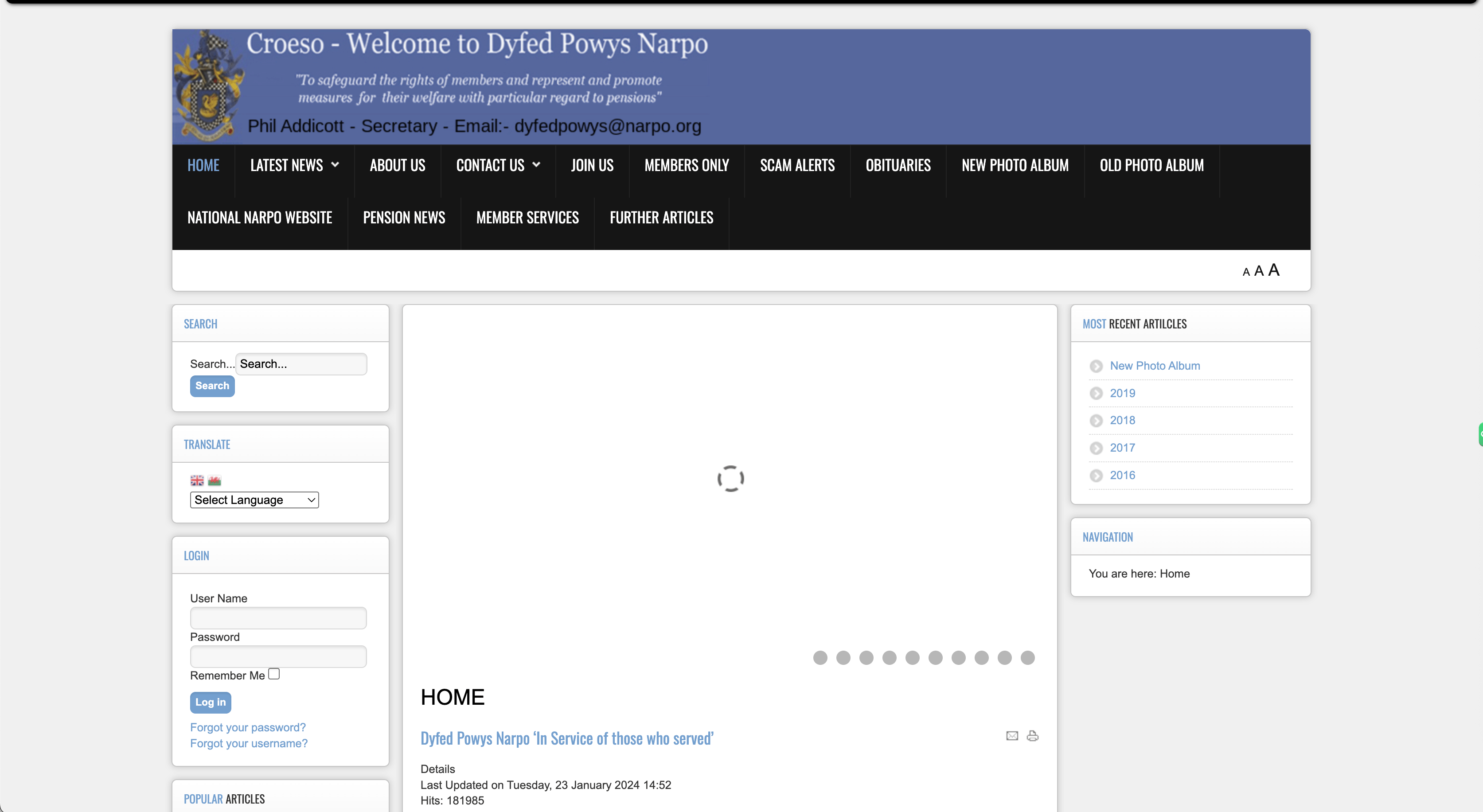Open the Further Articles menu item
The width and height of the screenshot is (1483, 812).
(661, 218)
